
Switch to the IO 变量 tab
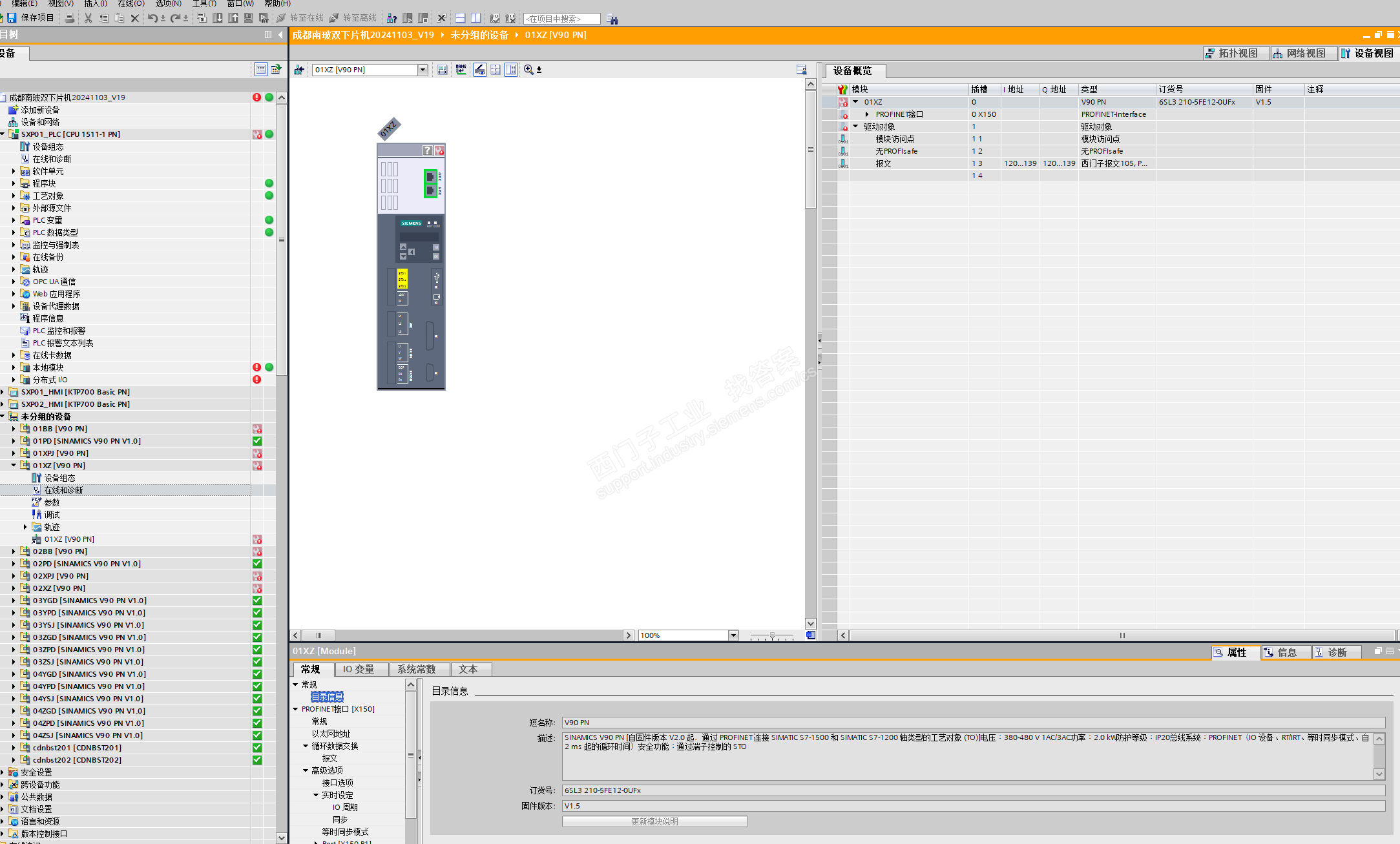358,669
